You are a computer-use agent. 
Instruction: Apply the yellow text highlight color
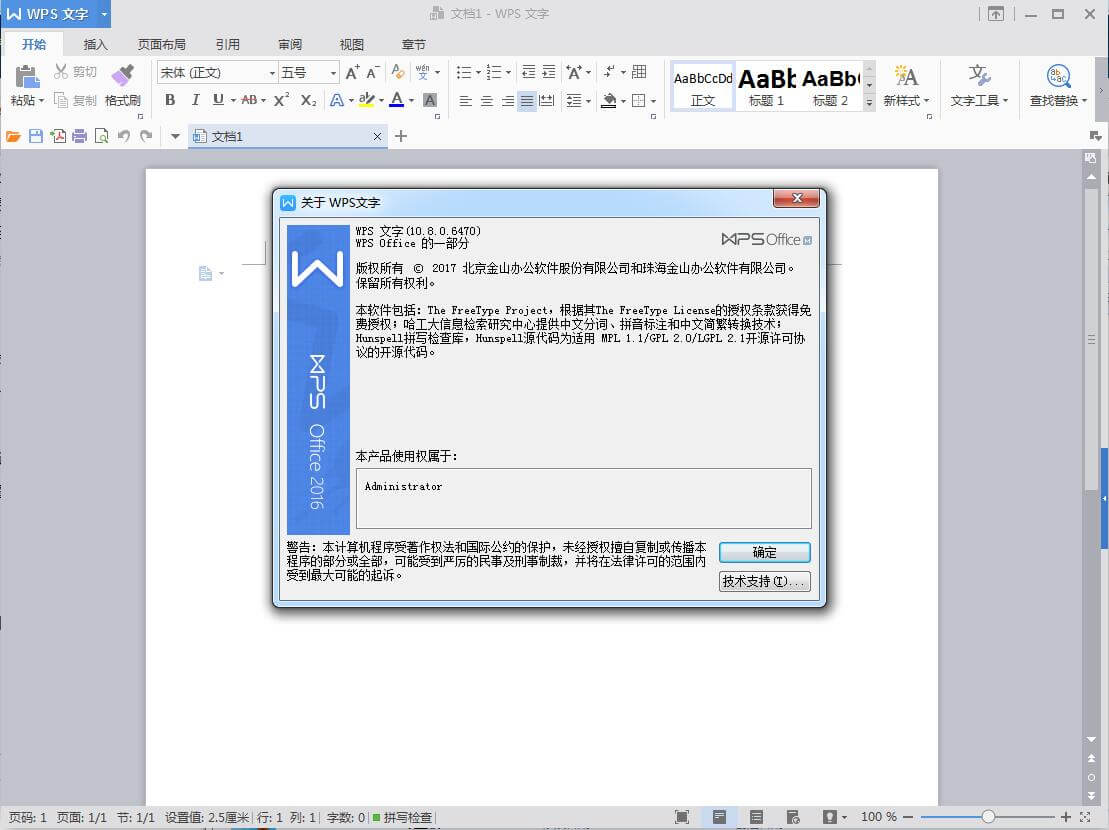click(x=366, y=100)
